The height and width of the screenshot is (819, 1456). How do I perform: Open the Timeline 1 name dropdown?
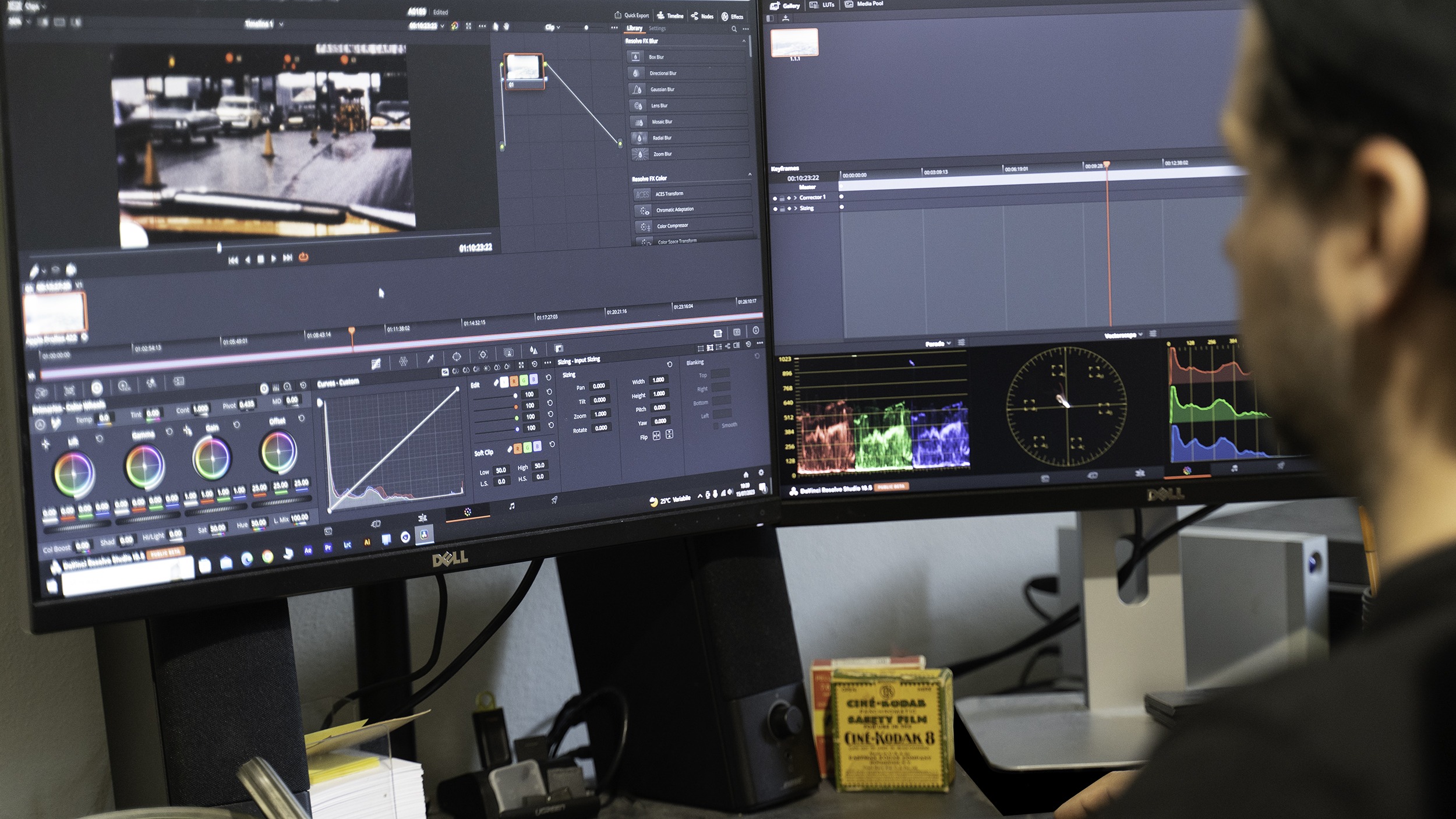click(281, 24)
